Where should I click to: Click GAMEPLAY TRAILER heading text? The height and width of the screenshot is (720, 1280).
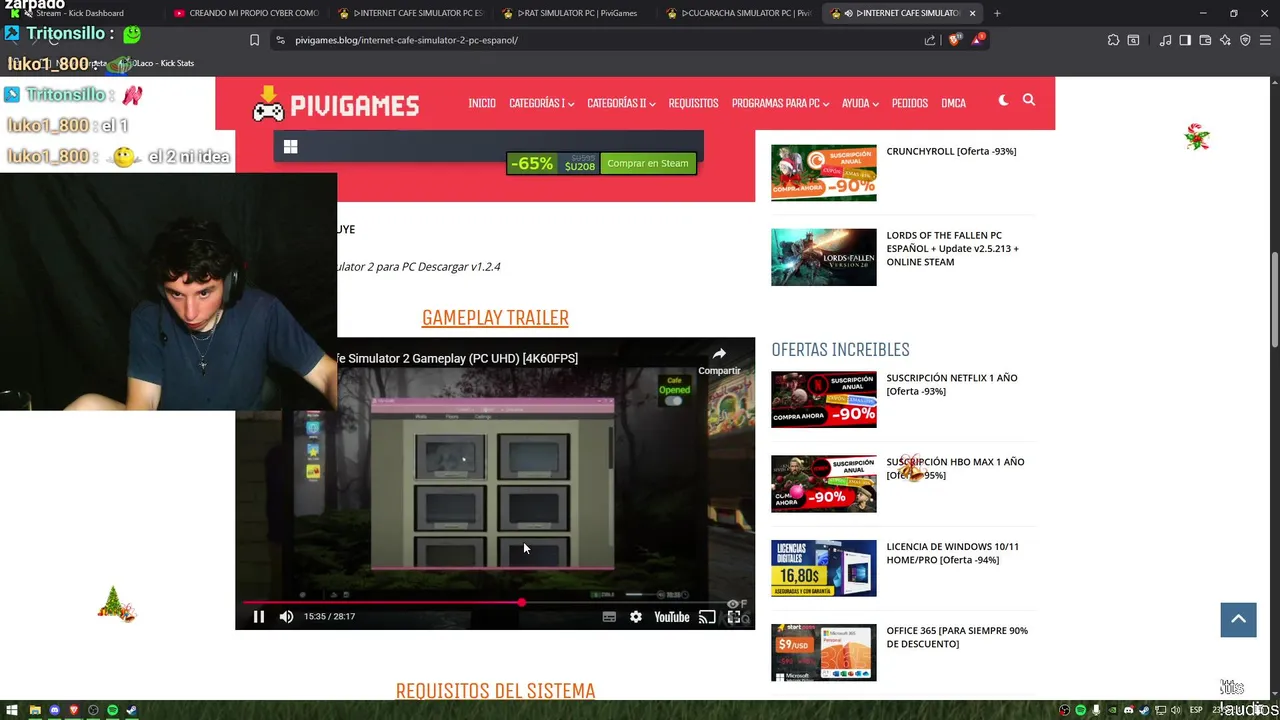[495, 317]
